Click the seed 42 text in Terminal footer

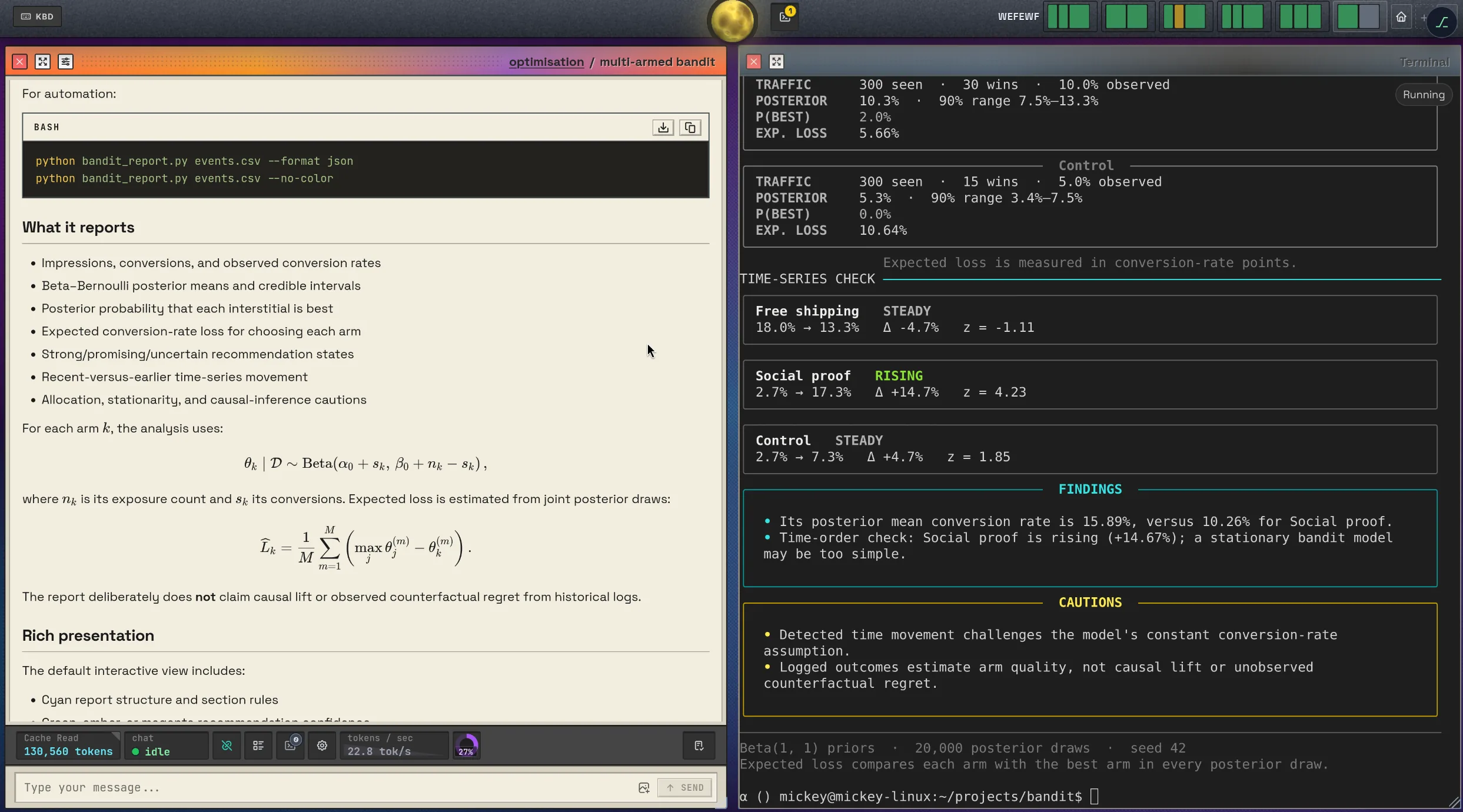coord(1158,748)
